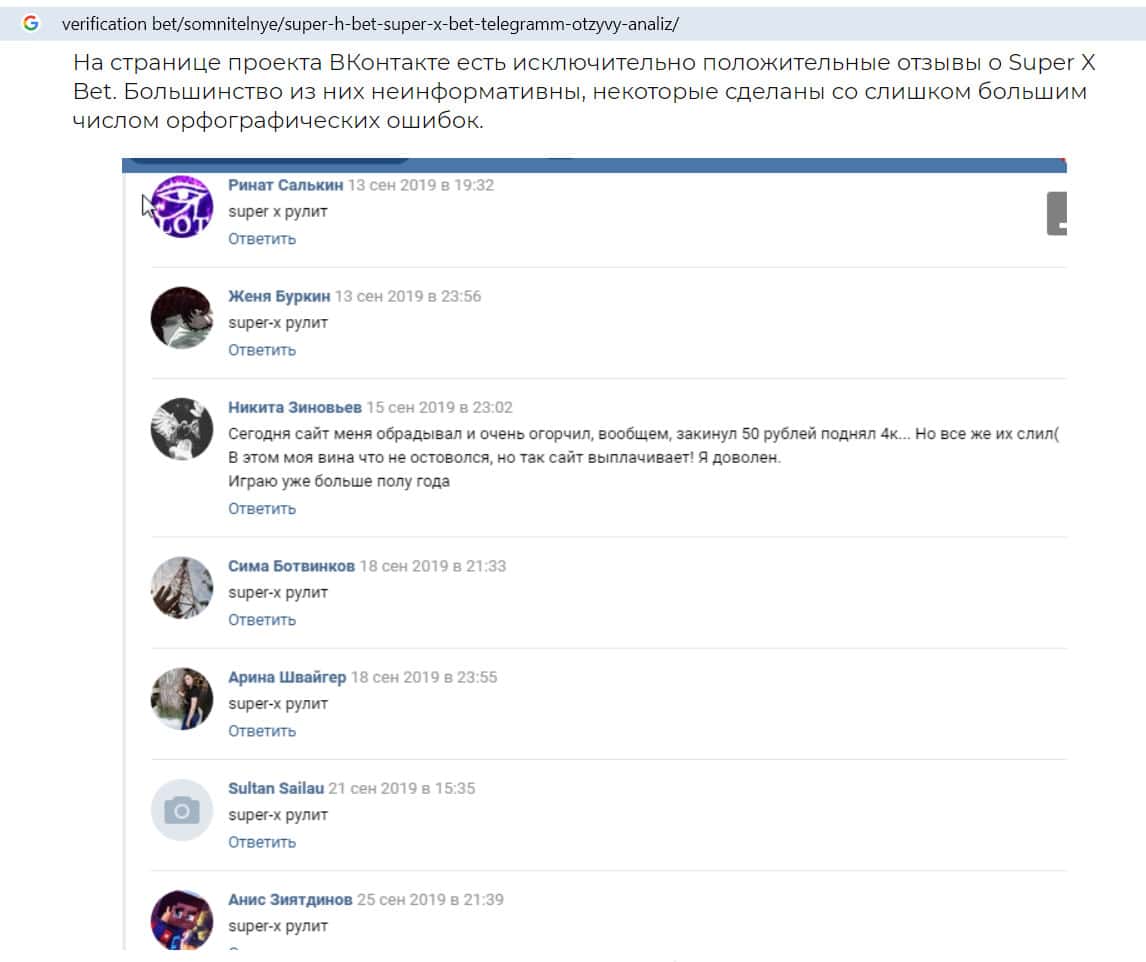The image size is (1146, 962).
Task: Click the gray button at right edge of screenshot
Action: click(x=1057, y=213)
